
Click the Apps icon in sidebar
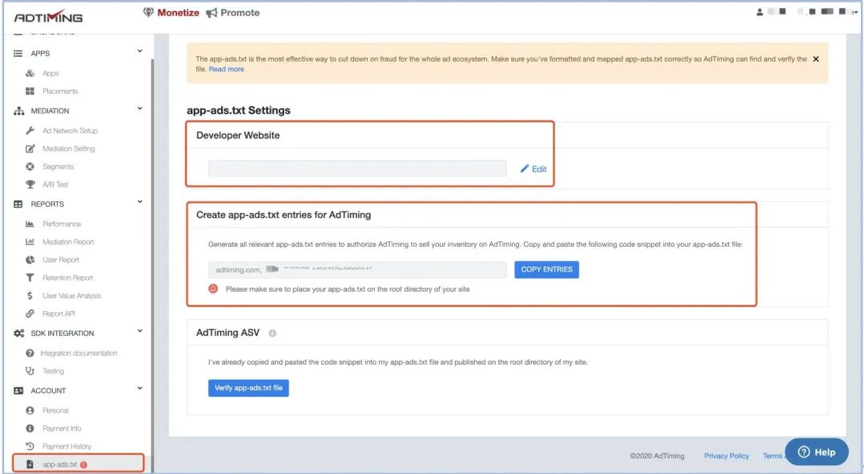point(30,73)
